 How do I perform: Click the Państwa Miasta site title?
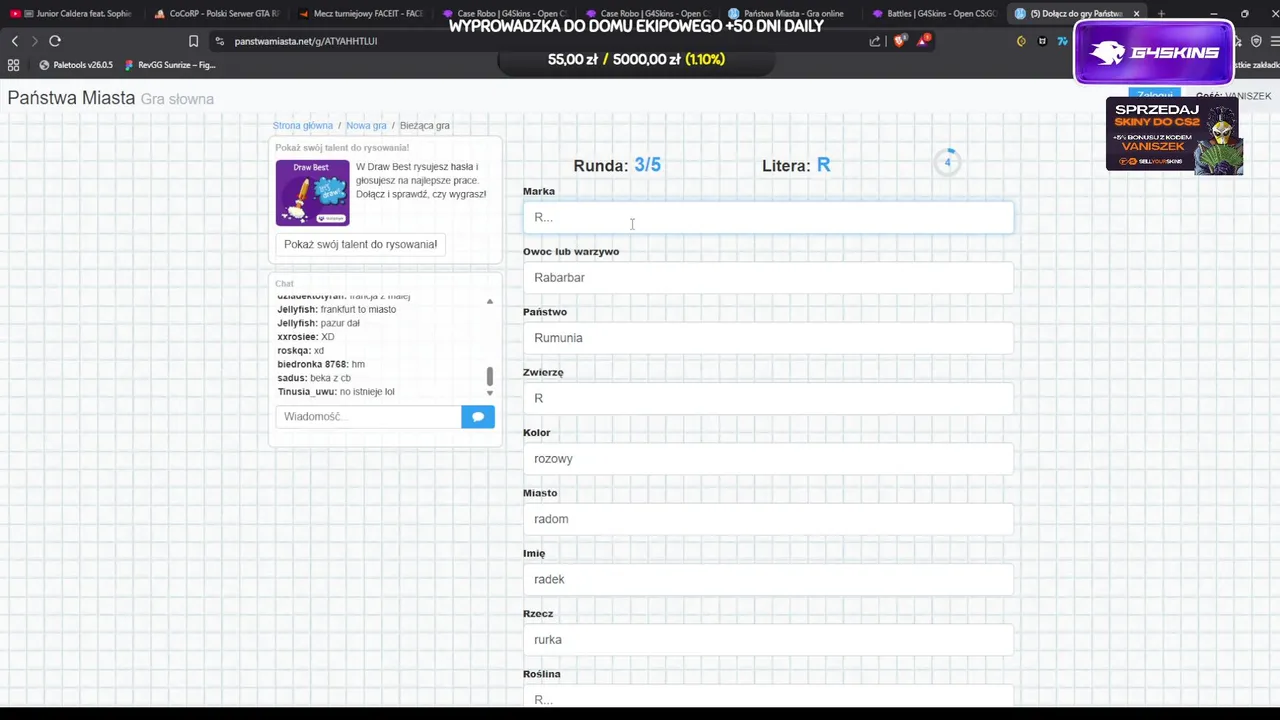click(x=71, y=98)
